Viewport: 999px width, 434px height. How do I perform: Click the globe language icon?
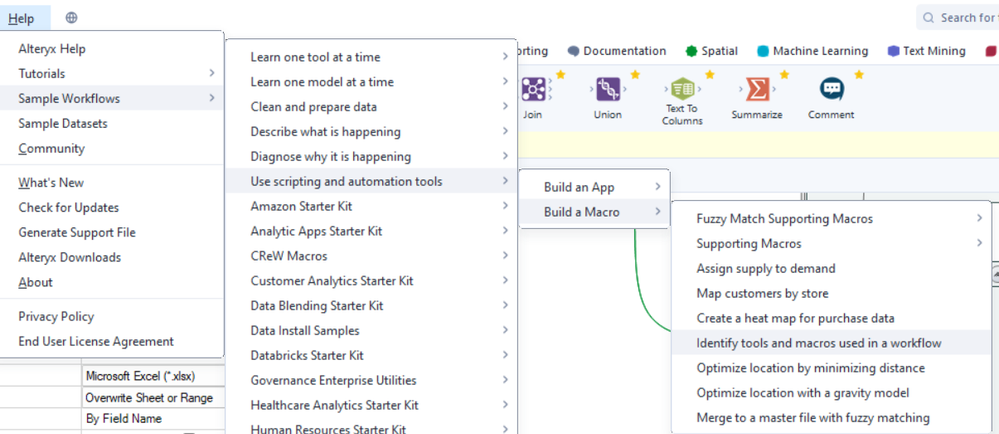coord(71,18)
